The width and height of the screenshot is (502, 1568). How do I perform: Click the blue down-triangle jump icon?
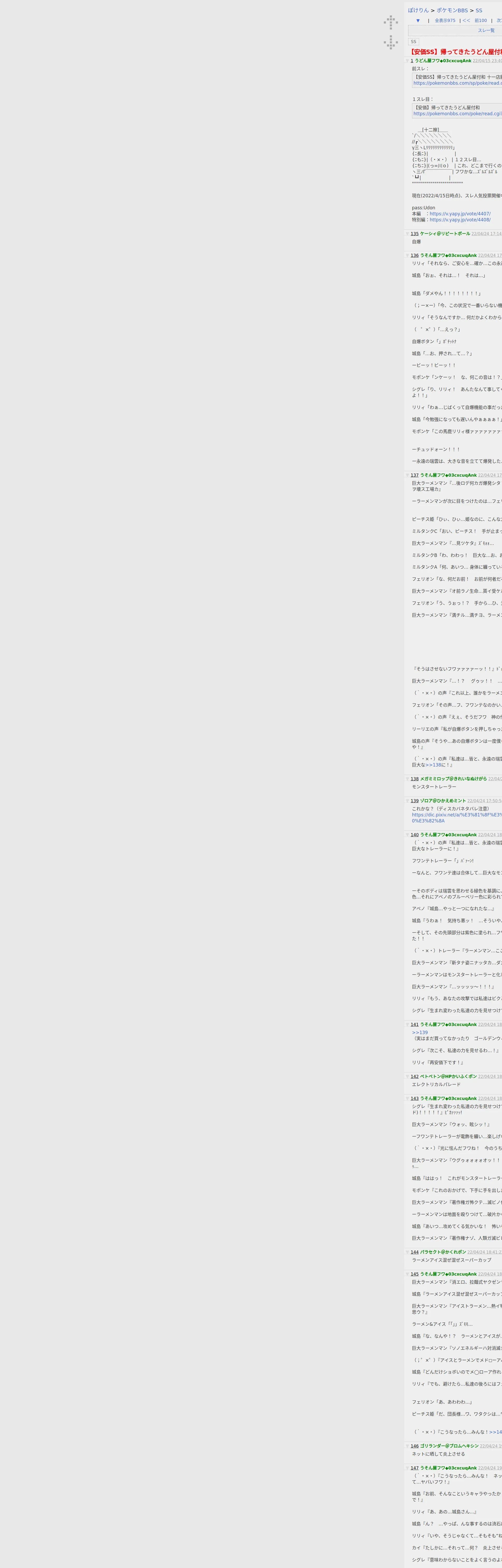coord(418,21)
